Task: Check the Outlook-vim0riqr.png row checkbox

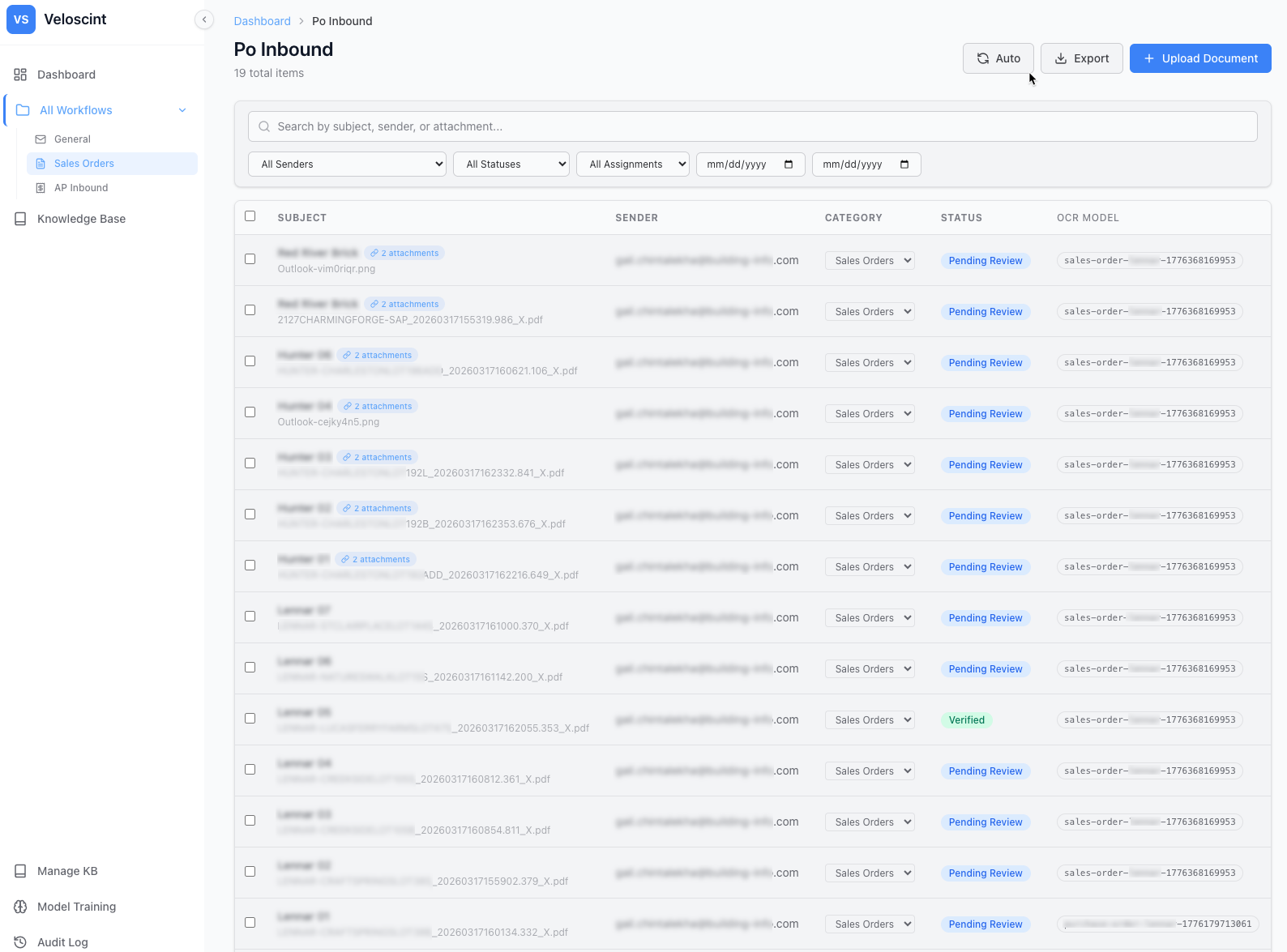Action: (250, 259)
